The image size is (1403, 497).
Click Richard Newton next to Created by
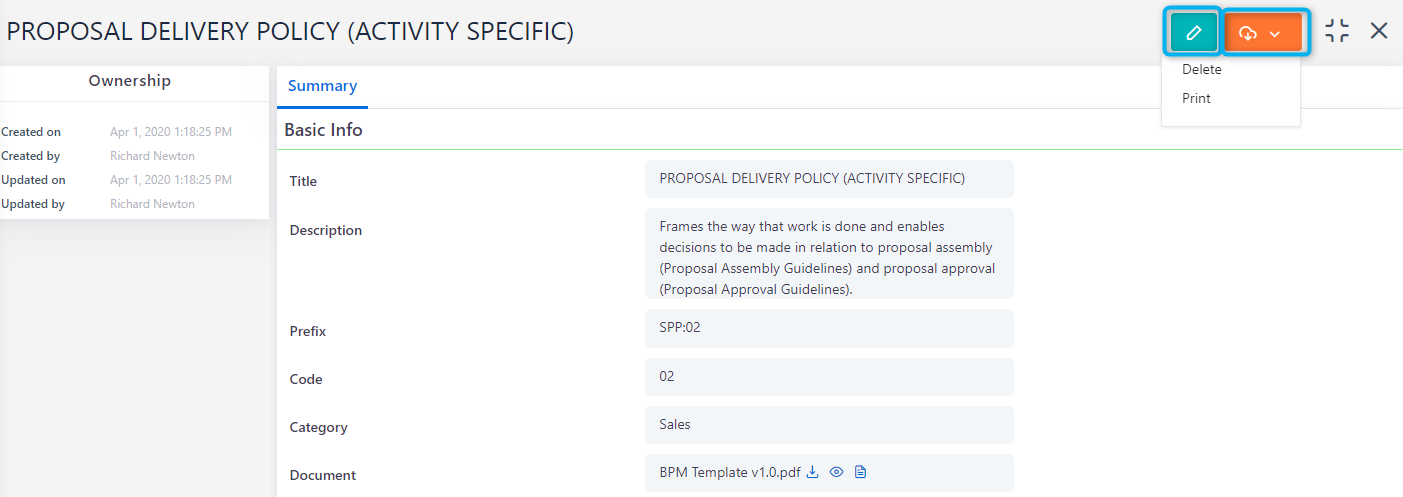[x=152, y=156]
